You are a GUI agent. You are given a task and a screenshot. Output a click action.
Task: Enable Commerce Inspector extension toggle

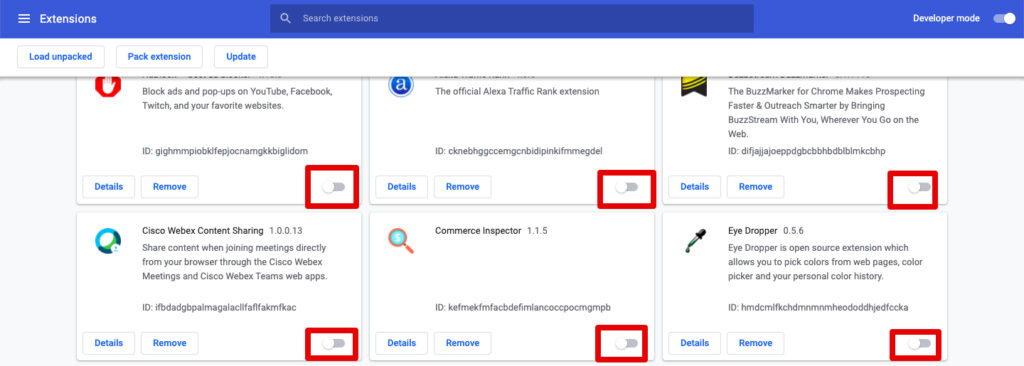click(626, 343)
